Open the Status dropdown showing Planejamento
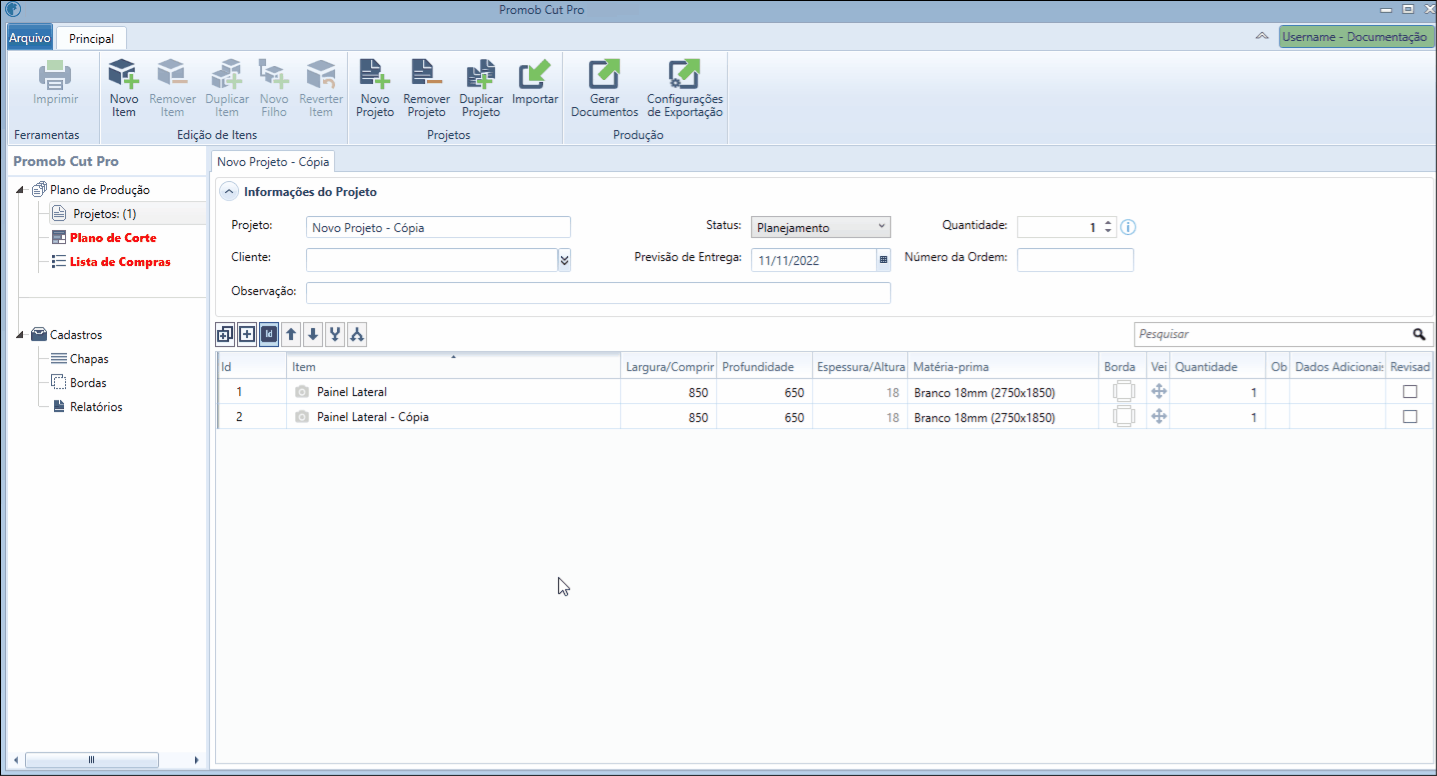This screenshot has height=776, width=1437. coord(821,227)
